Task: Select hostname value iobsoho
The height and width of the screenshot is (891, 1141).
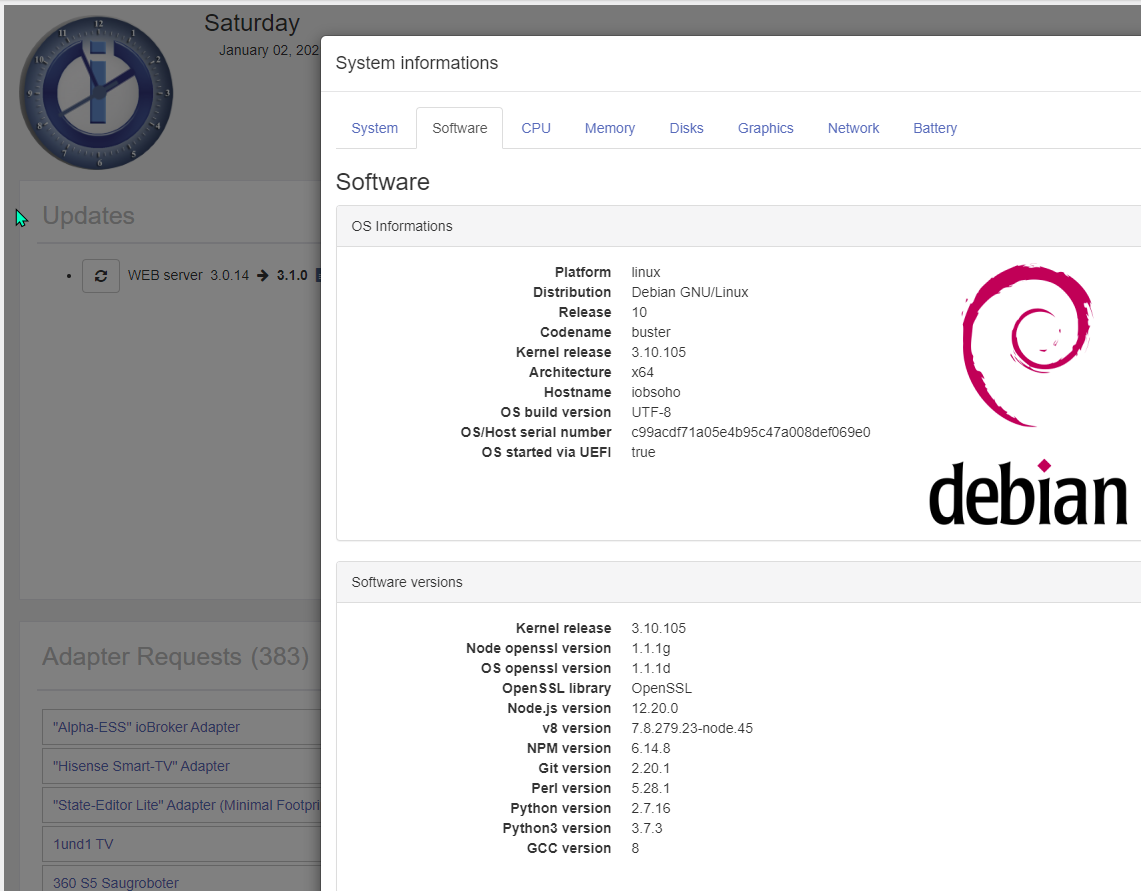Action: click(656, 392)
